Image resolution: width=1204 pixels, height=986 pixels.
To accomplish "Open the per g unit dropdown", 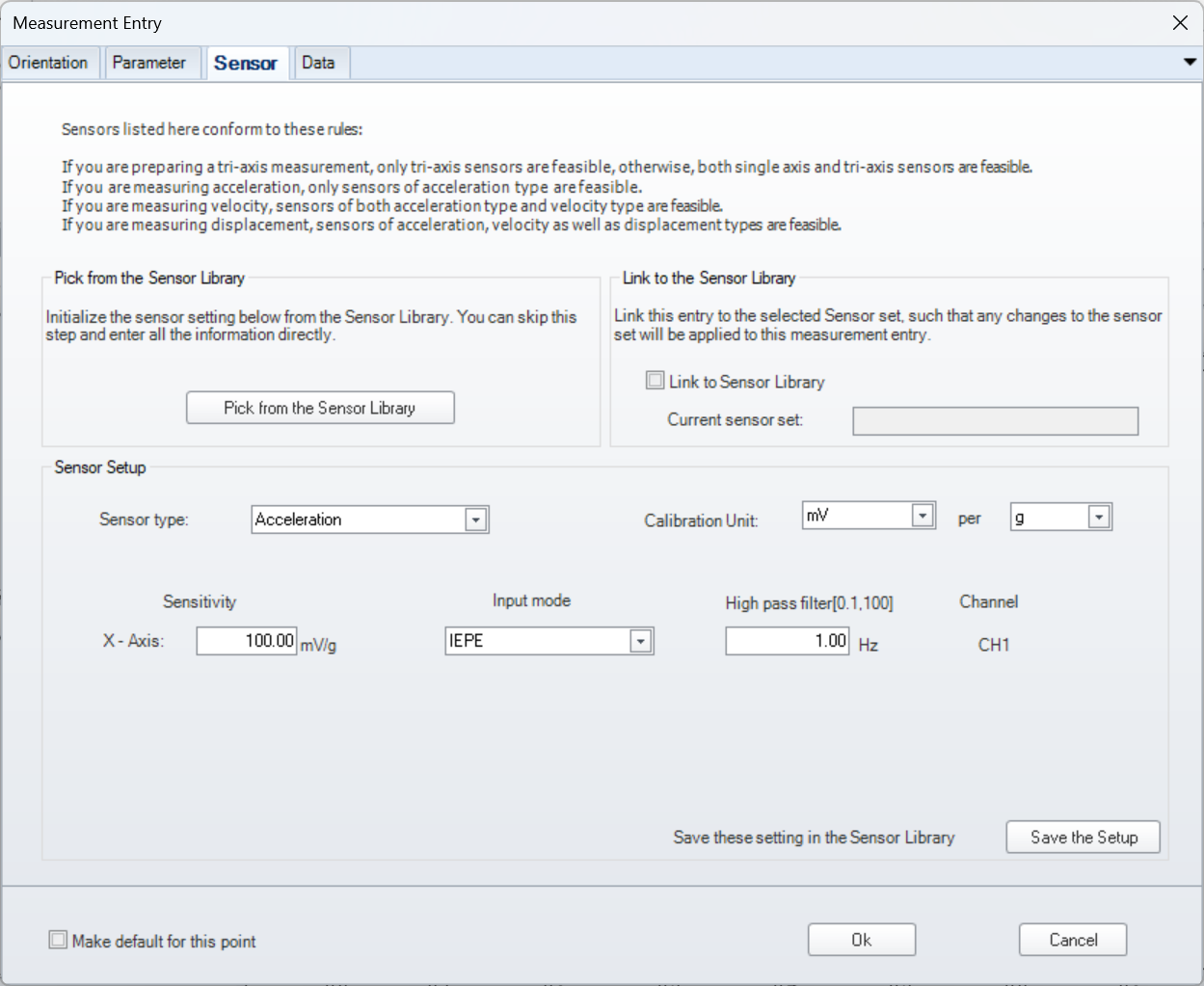I will (1099, 518).
